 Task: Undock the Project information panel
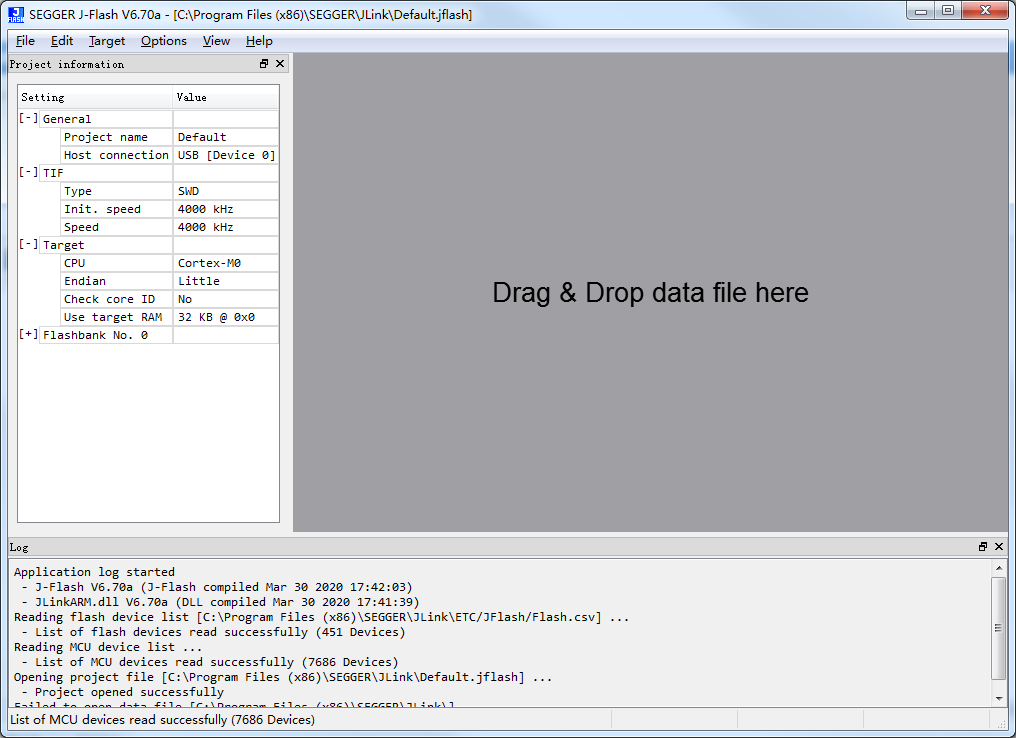(264, 63)
